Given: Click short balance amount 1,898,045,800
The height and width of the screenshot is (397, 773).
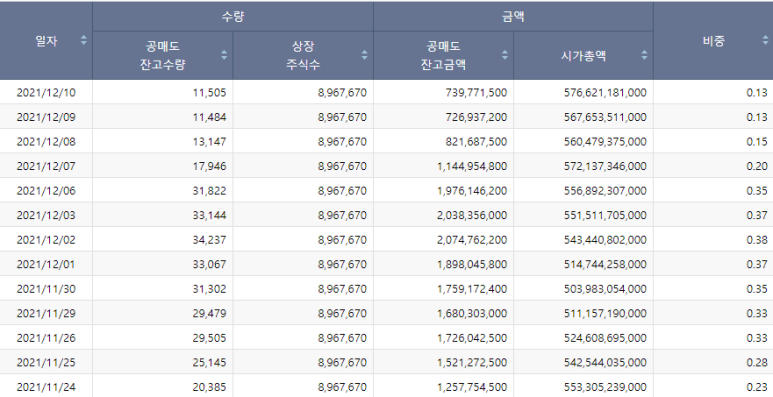Looking at the screenshot, I should [472, 264].
